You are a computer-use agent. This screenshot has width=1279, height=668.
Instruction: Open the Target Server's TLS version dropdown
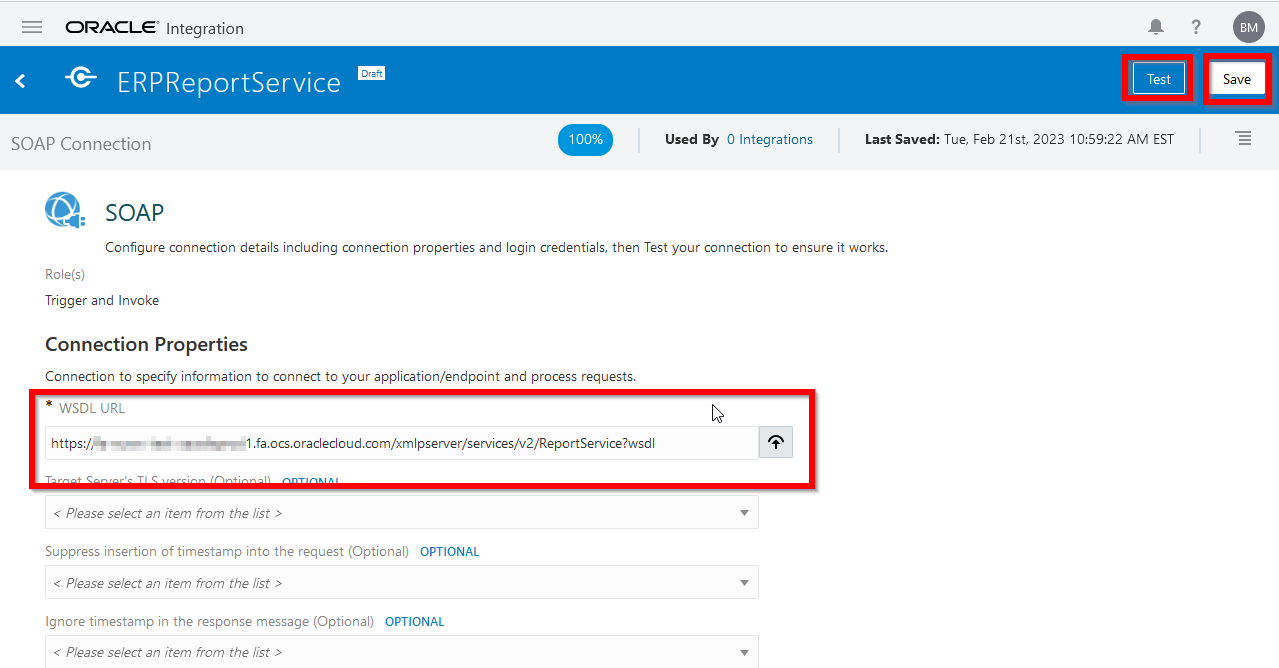tap(402, 513)
